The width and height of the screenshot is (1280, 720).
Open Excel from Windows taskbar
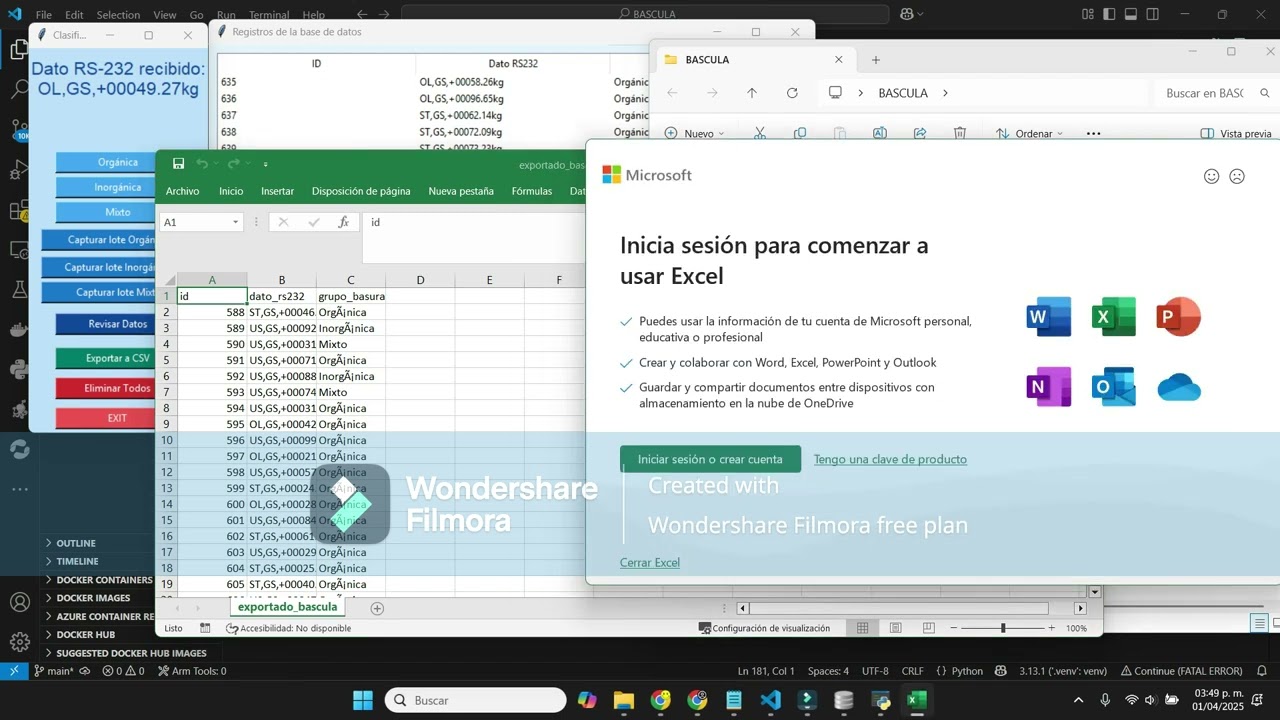click(x=917, y=700)
